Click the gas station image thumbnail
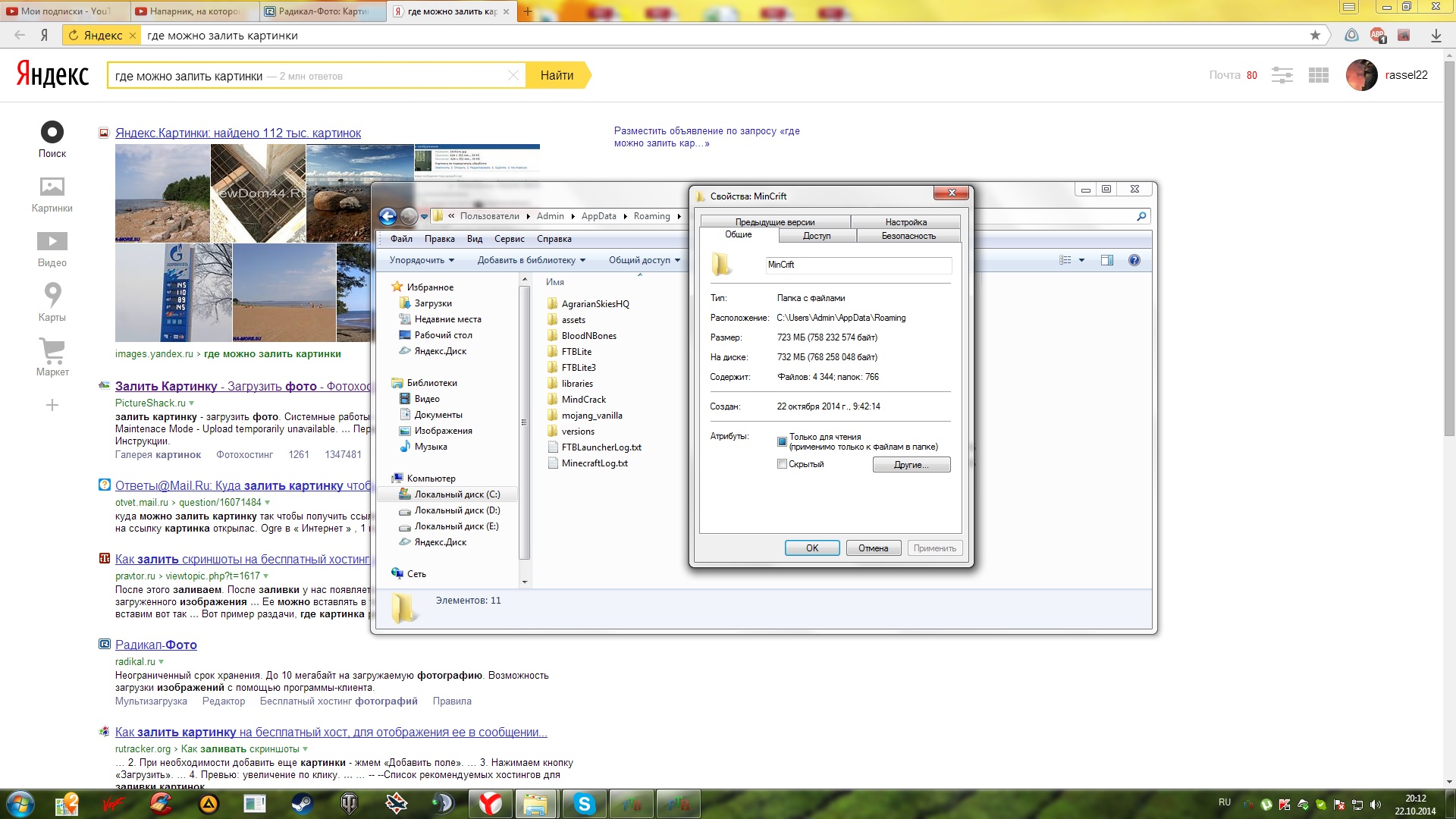The width and height of the screenshot is (1456, 819). [174, 293]
